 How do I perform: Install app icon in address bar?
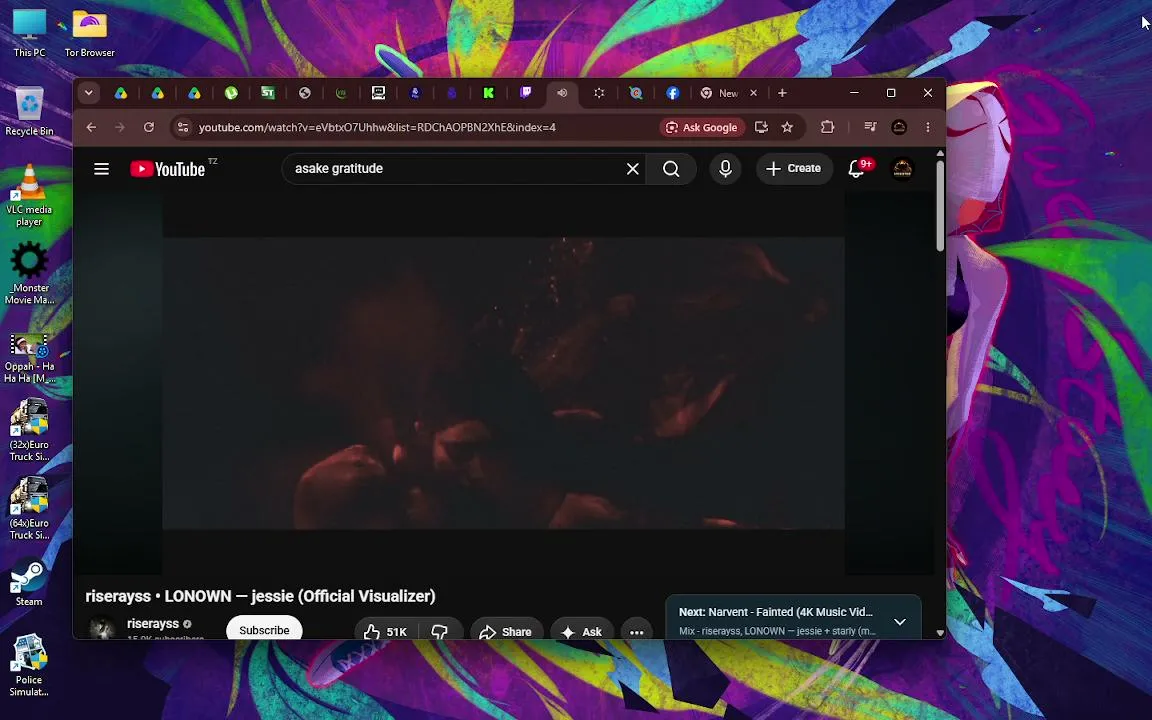[x=761, y=127]
